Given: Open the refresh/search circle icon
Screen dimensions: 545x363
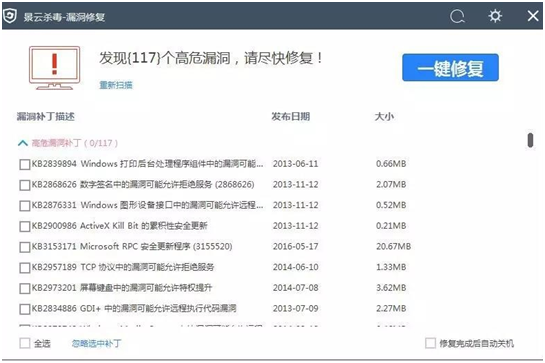Looking at the screenshot, I should coord(457,16).
